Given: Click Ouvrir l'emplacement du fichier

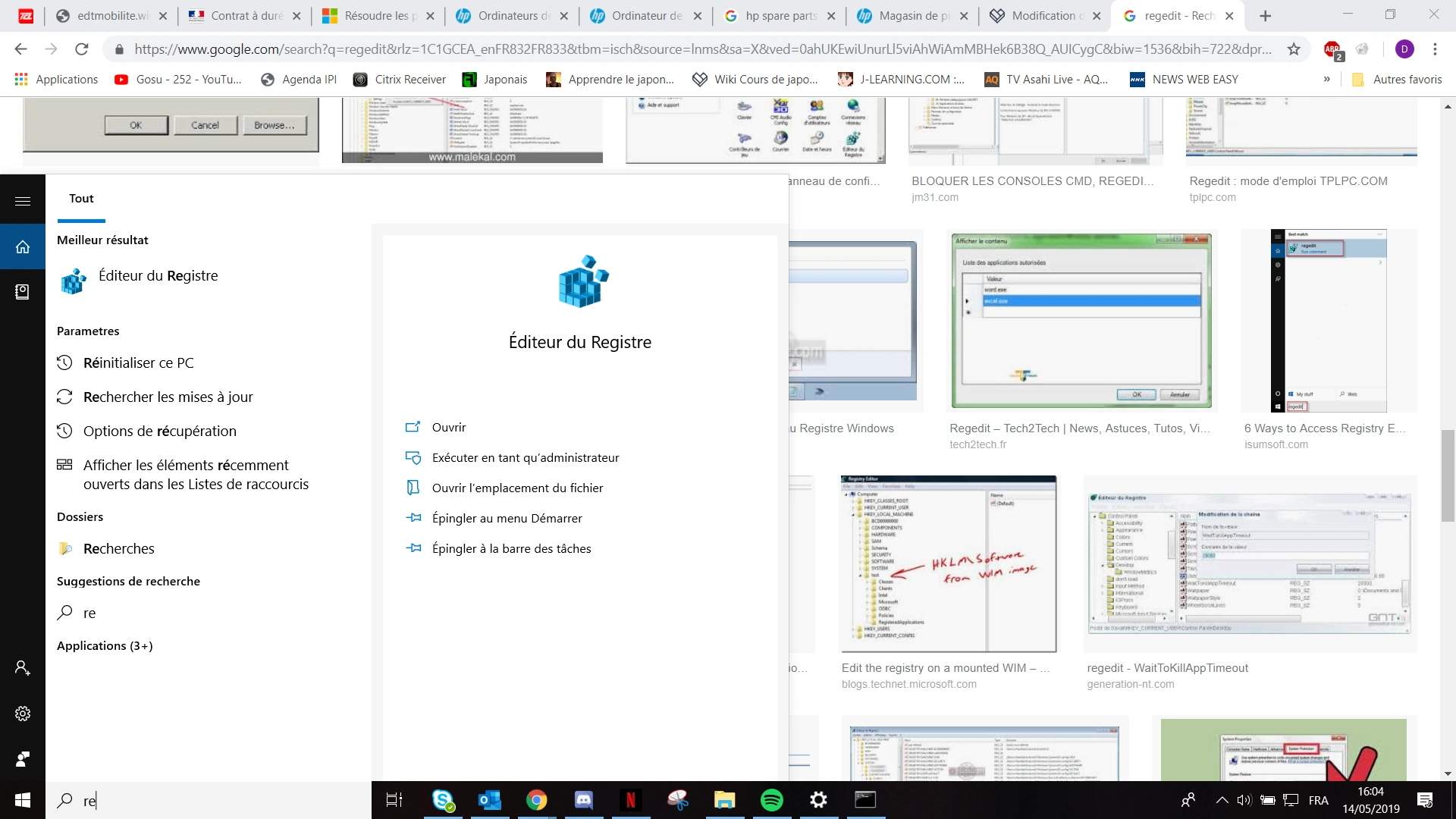Looking at the screenshot, I should point(517,488).
